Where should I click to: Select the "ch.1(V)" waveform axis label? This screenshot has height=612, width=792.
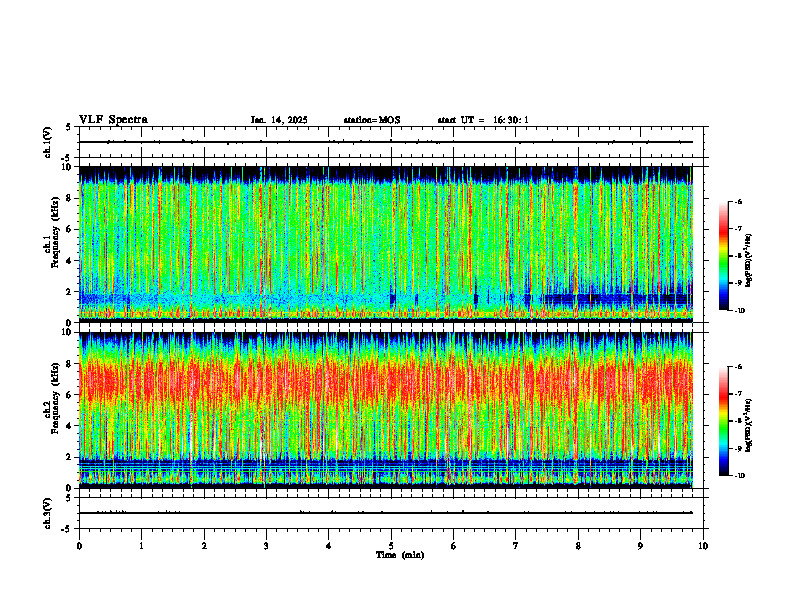(x=48, y=142)
